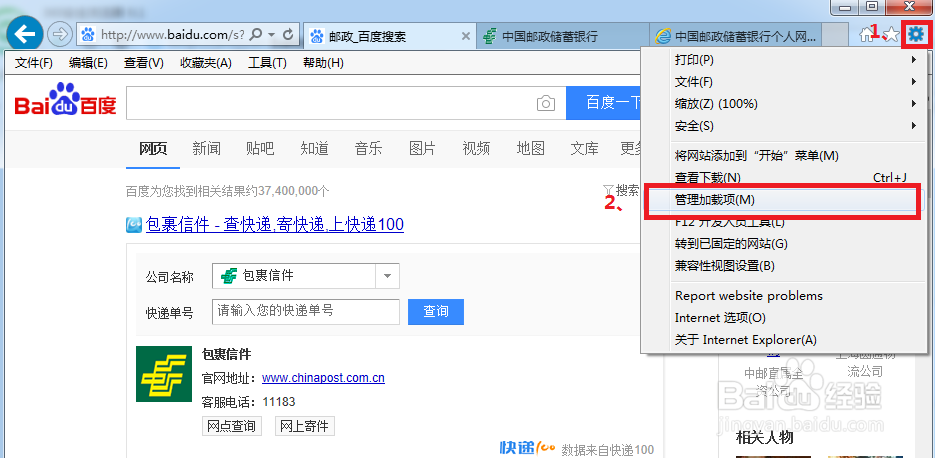
Task: Select 转到已固定的网站(G) menu item
Action: pyautogui.click(x=784, y=244)
